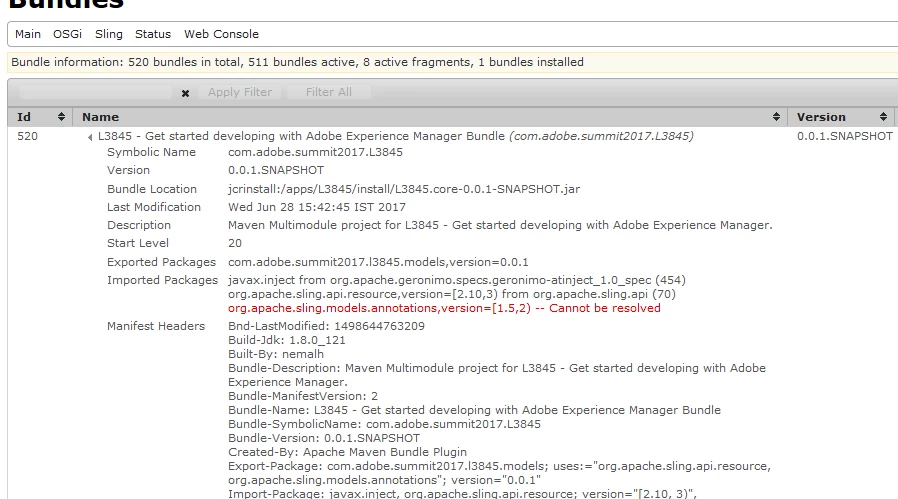898x499 pixels.
Task: Click the Build-Jdk: 1.8.0_121 line
Action: (x=286, y=340)
